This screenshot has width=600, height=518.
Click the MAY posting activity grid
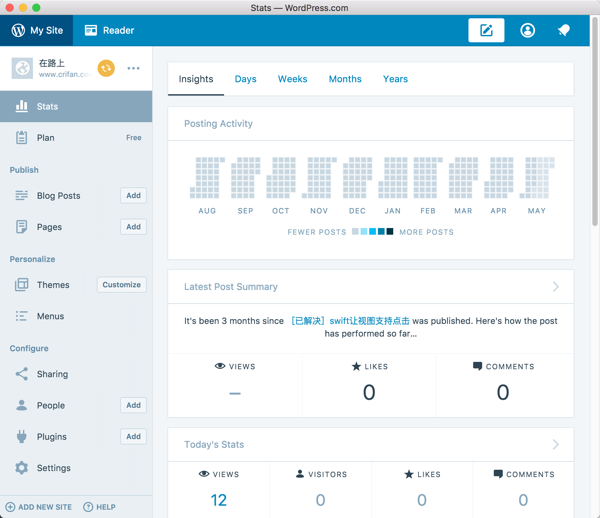[x=537, y=178]
